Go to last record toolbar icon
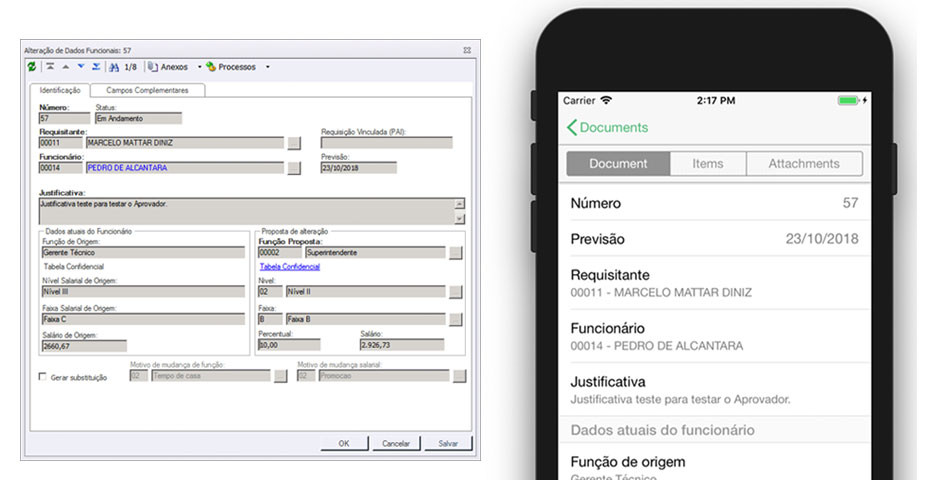The image size is (928, 480). 96,67
